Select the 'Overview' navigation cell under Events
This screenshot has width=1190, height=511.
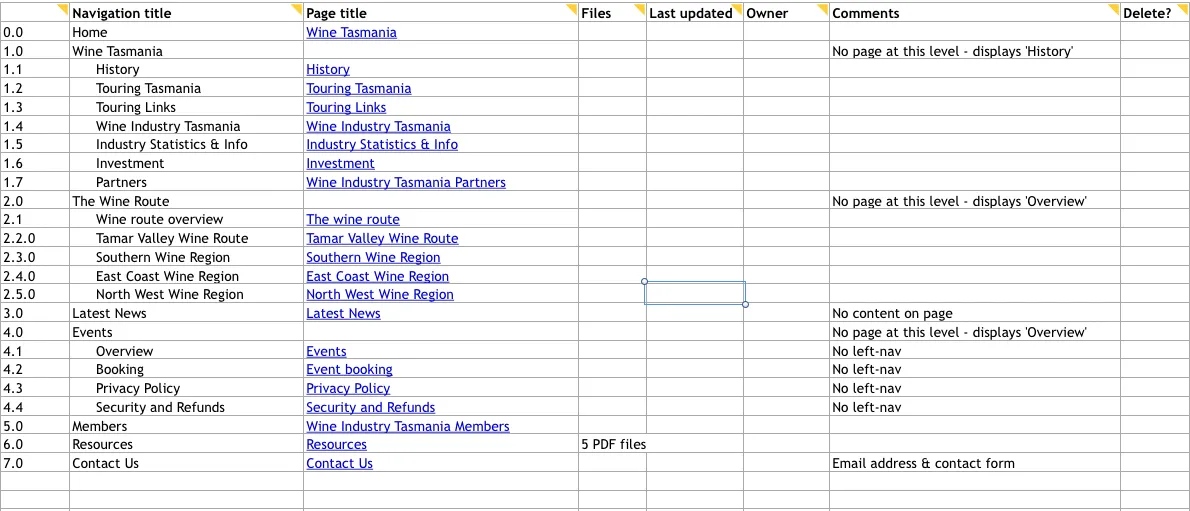click(187, 352)
